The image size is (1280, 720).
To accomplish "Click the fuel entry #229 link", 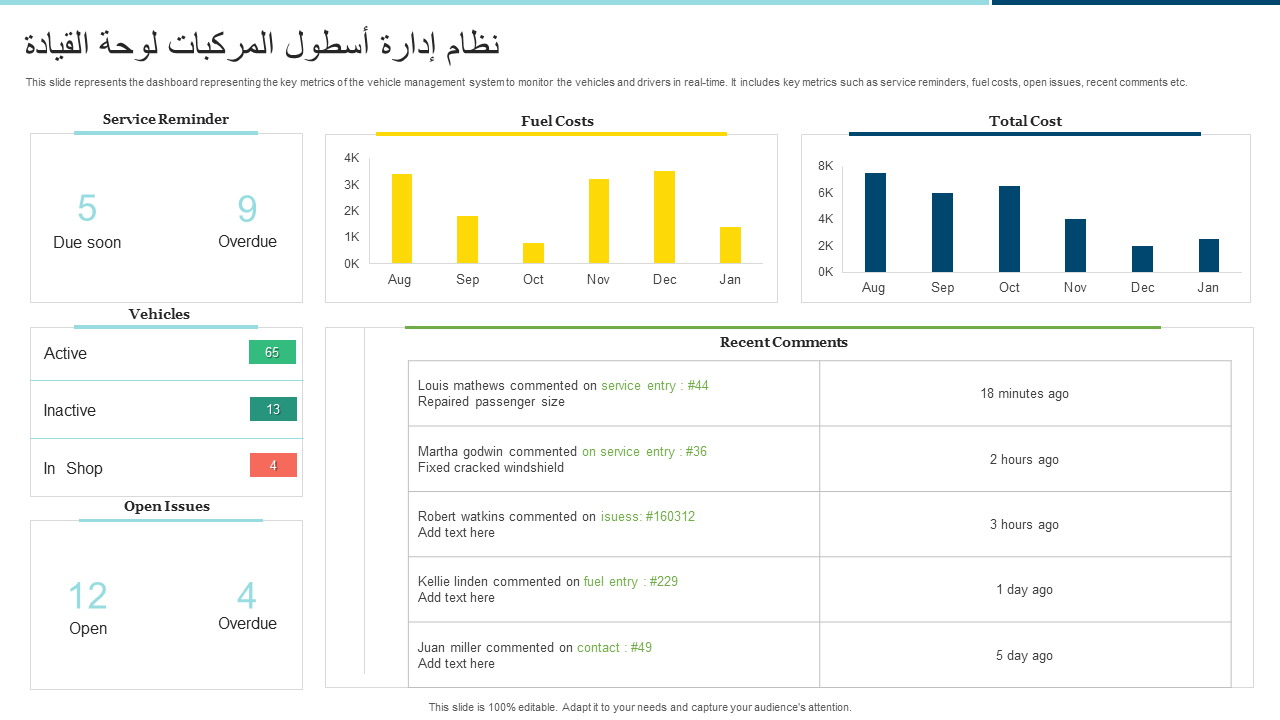I will click(x=631, y=581).
